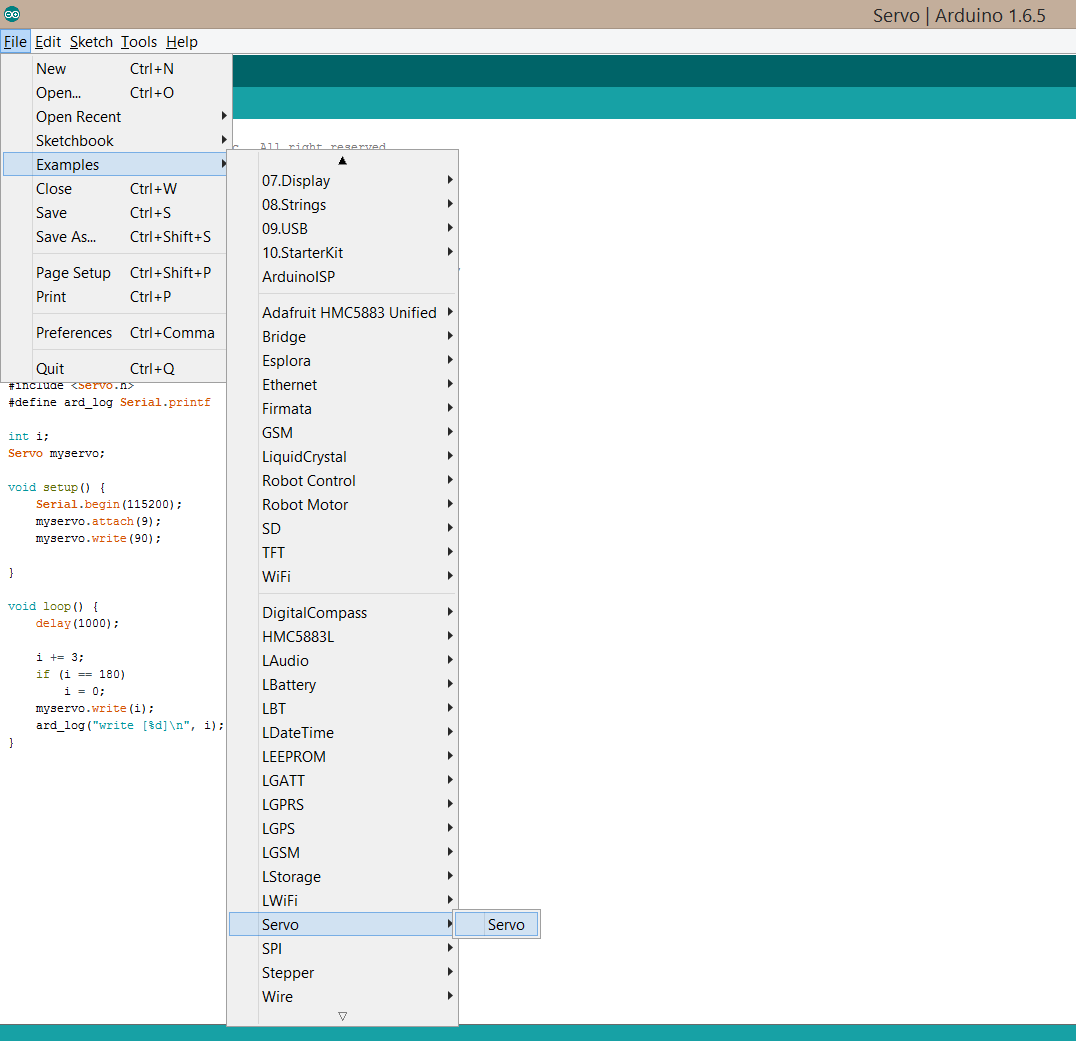This screenshot has width=1076, height=1041.
Task: Expand the 08.Strings examples
Action: coord(342,204)
